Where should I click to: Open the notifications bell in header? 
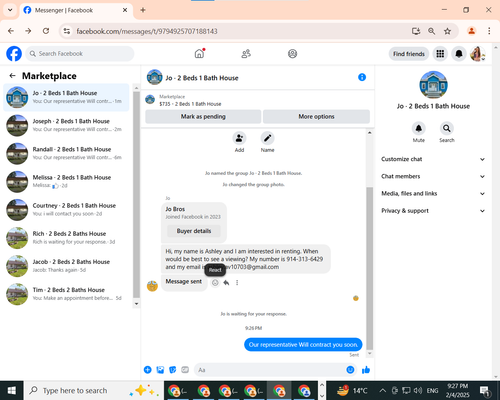459,54
